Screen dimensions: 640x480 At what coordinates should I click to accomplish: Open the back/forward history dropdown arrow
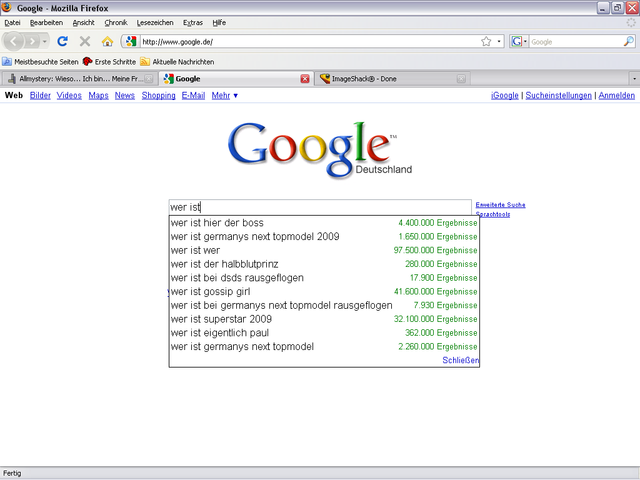44,41
